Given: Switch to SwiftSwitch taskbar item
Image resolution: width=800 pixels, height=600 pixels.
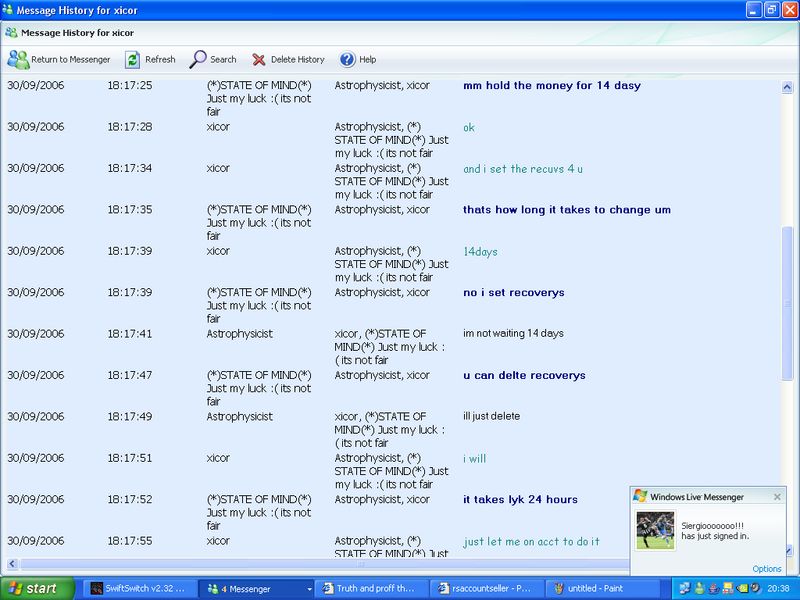Looking at the screenshot, I should tap(138, 589).
